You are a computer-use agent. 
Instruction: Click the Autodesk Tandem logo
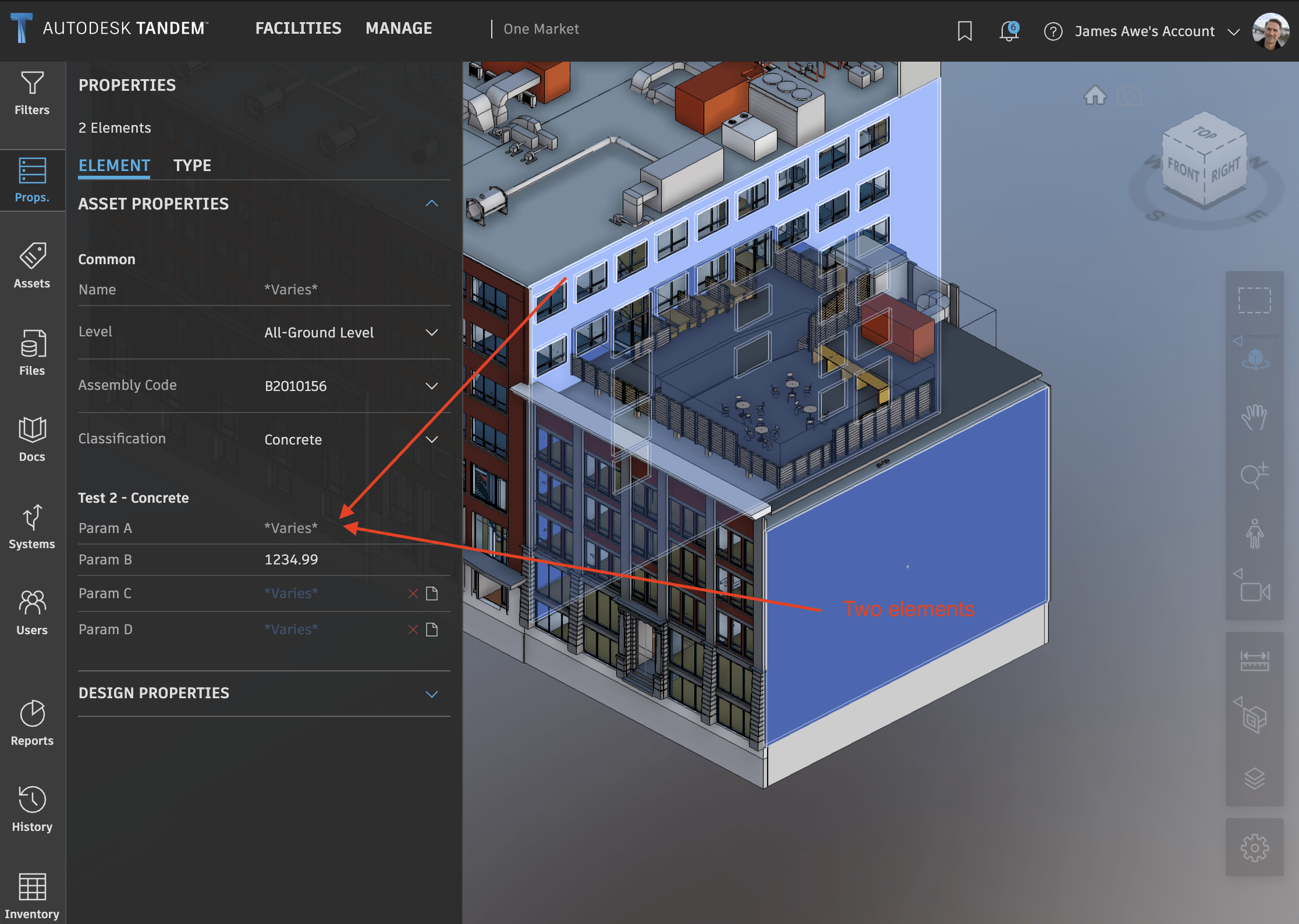[x=109, y=29]
